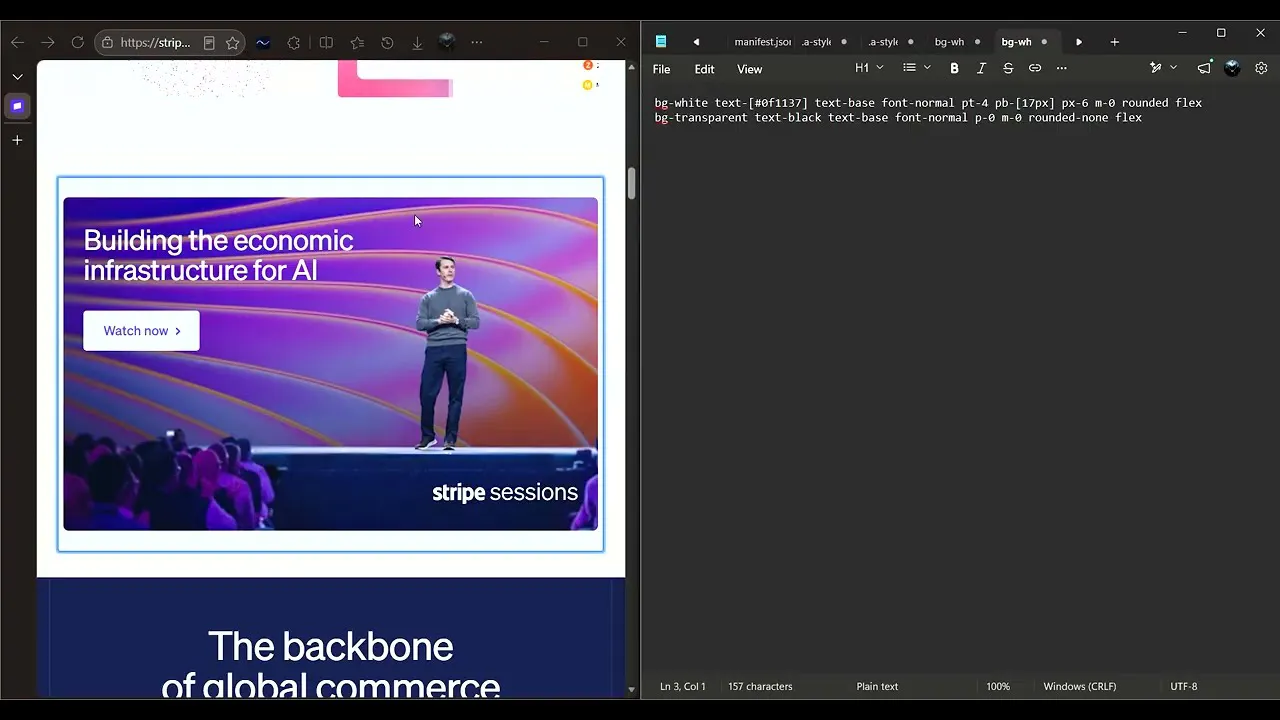Open a new browser tab with plus
The image size is (1280, 720).
pyautogui.click(x=17, y=141)
